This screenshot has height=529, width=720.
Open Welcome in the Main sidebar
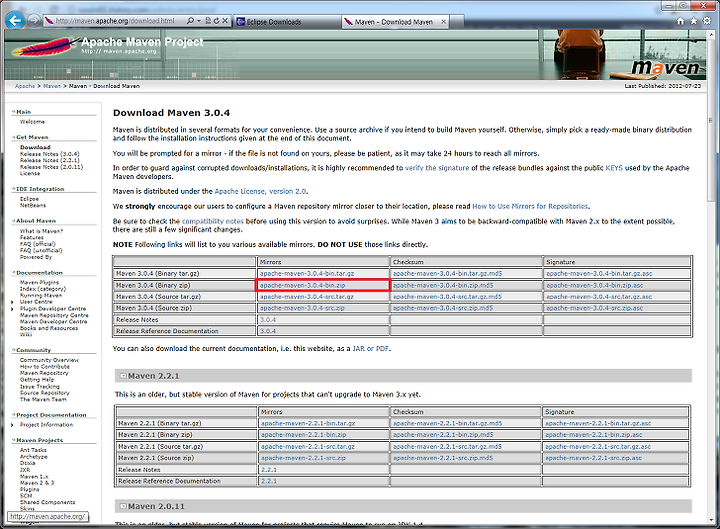pyautogui.click(x=32, y=122)
